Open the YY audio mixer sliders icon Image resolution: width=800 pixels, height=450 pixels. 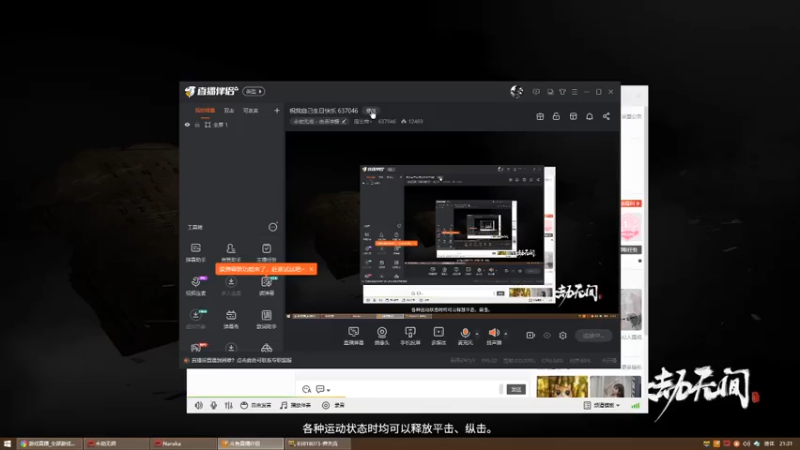(229, 405)
